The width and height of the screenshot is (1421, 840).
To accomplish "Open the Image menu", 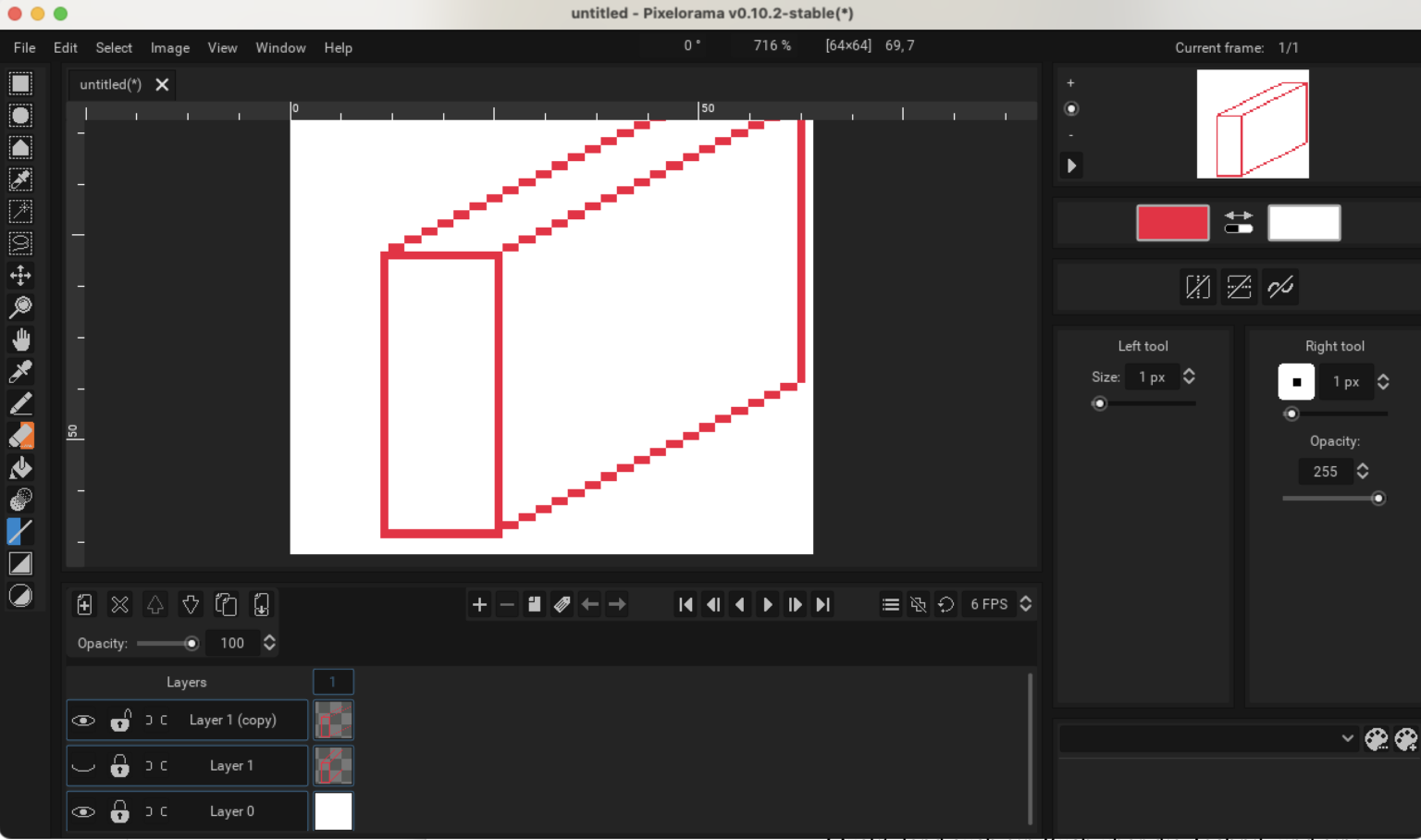I will click(x=170, y=47).
